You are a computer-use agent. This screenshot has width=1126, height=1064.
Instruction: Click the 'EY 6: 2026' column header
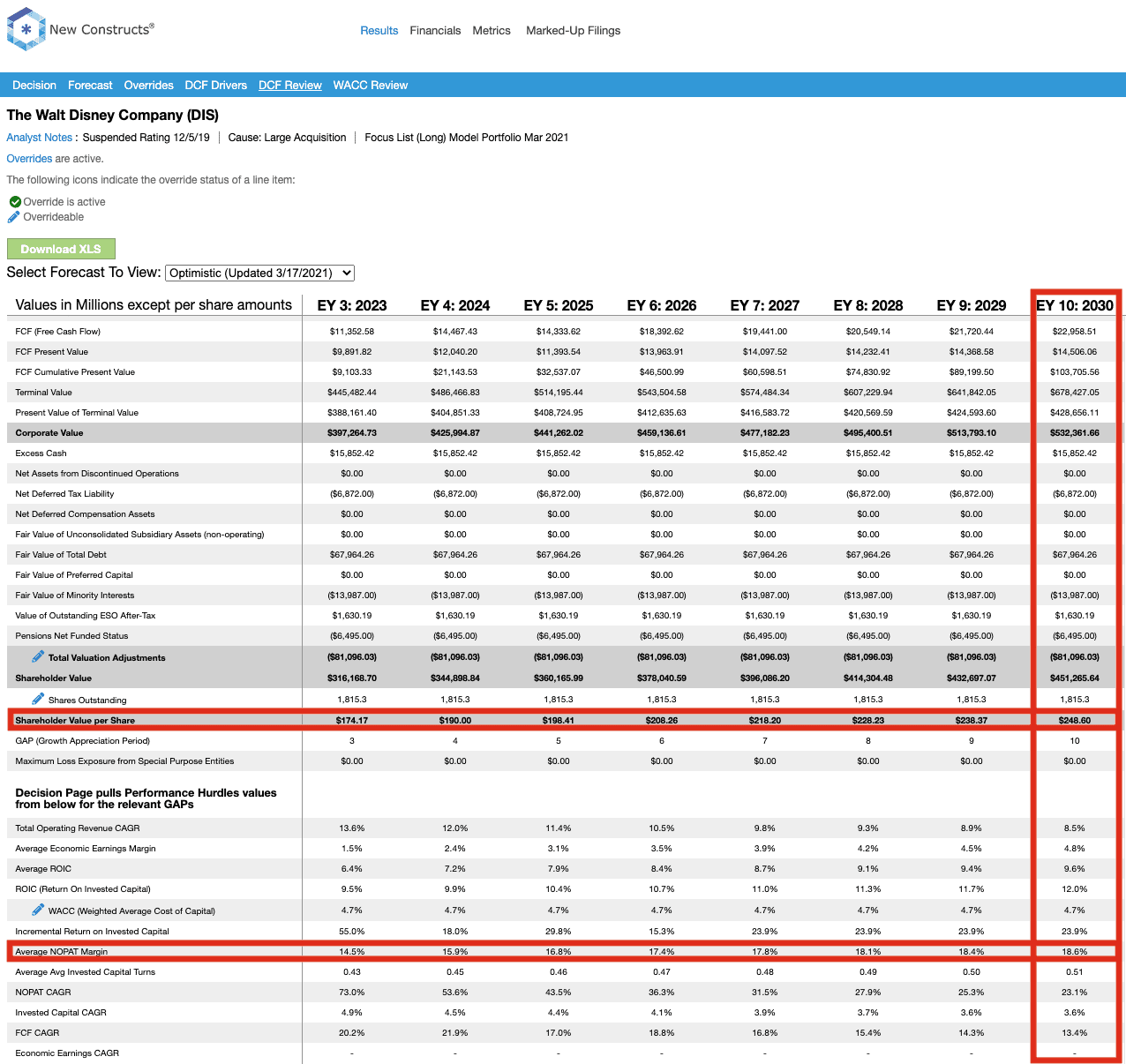[x=662, y=305]
